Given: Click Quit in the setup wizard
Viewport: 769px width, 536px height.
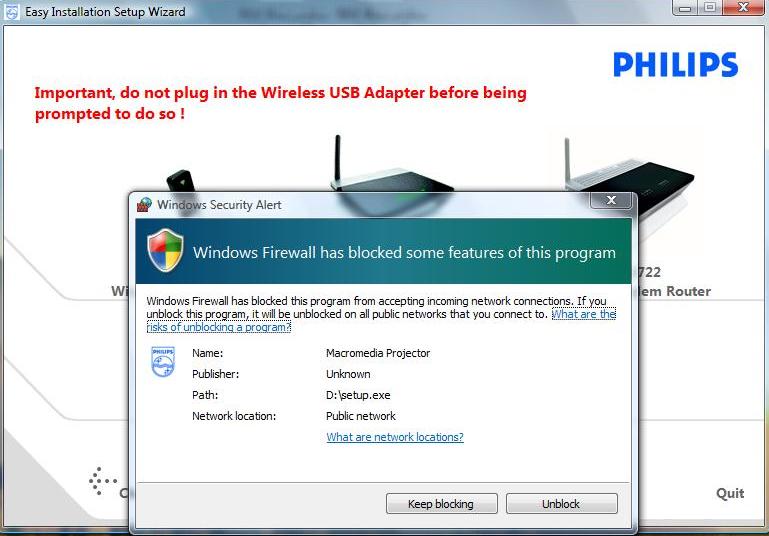Looking at the screenshot, I should tap(730, 493).
